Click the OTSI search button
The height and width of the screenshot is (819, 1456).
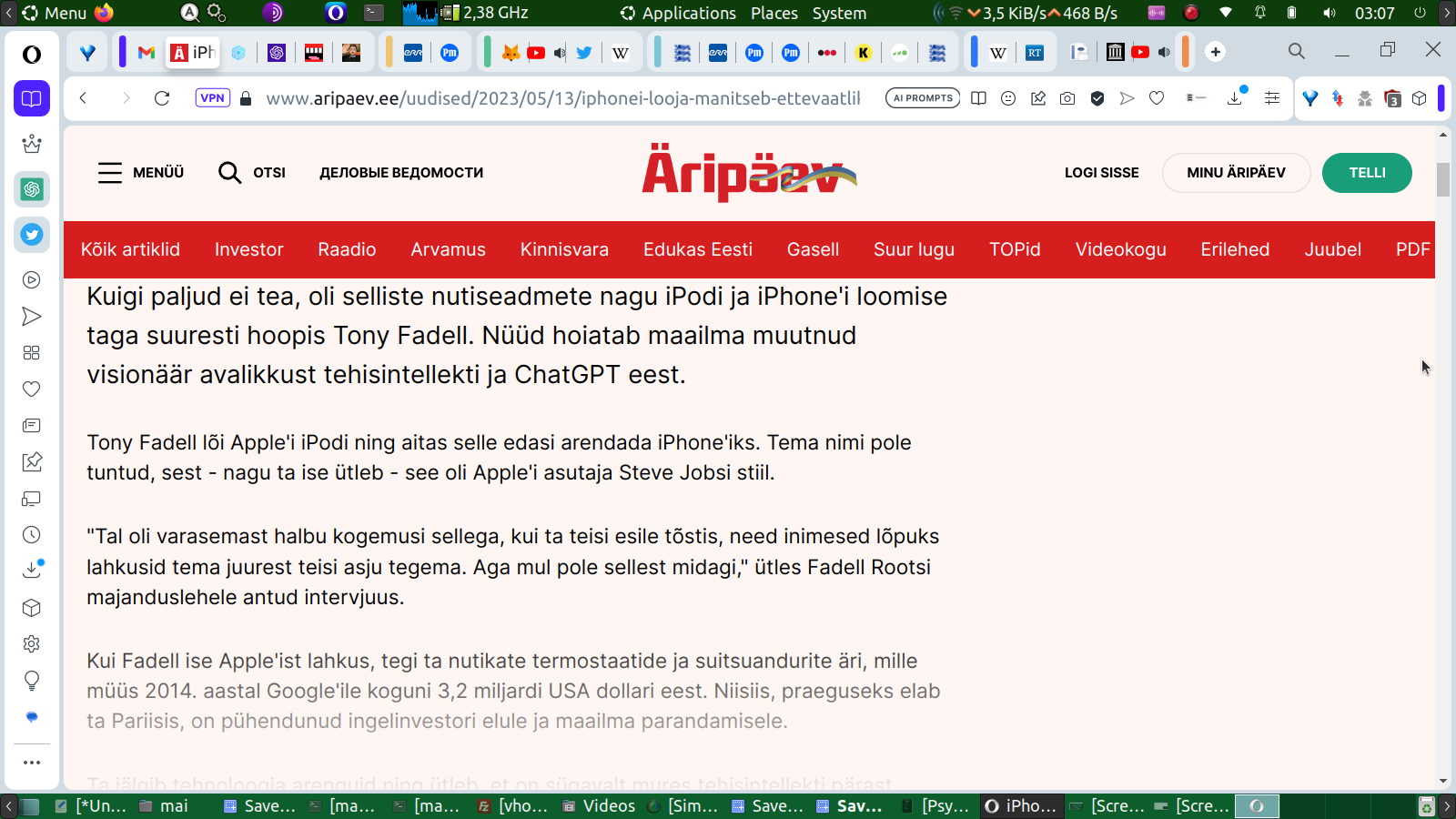(252, 173)
